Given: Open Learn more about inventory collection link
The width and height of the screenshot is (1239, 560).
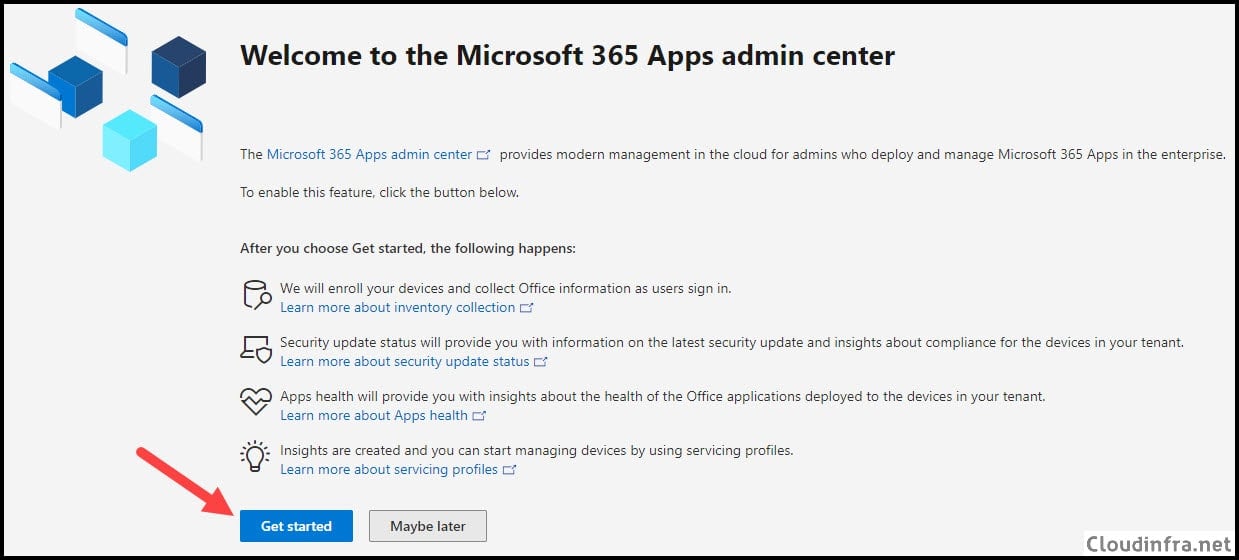Looking at the screenshot, I should (x=398, y=308).
